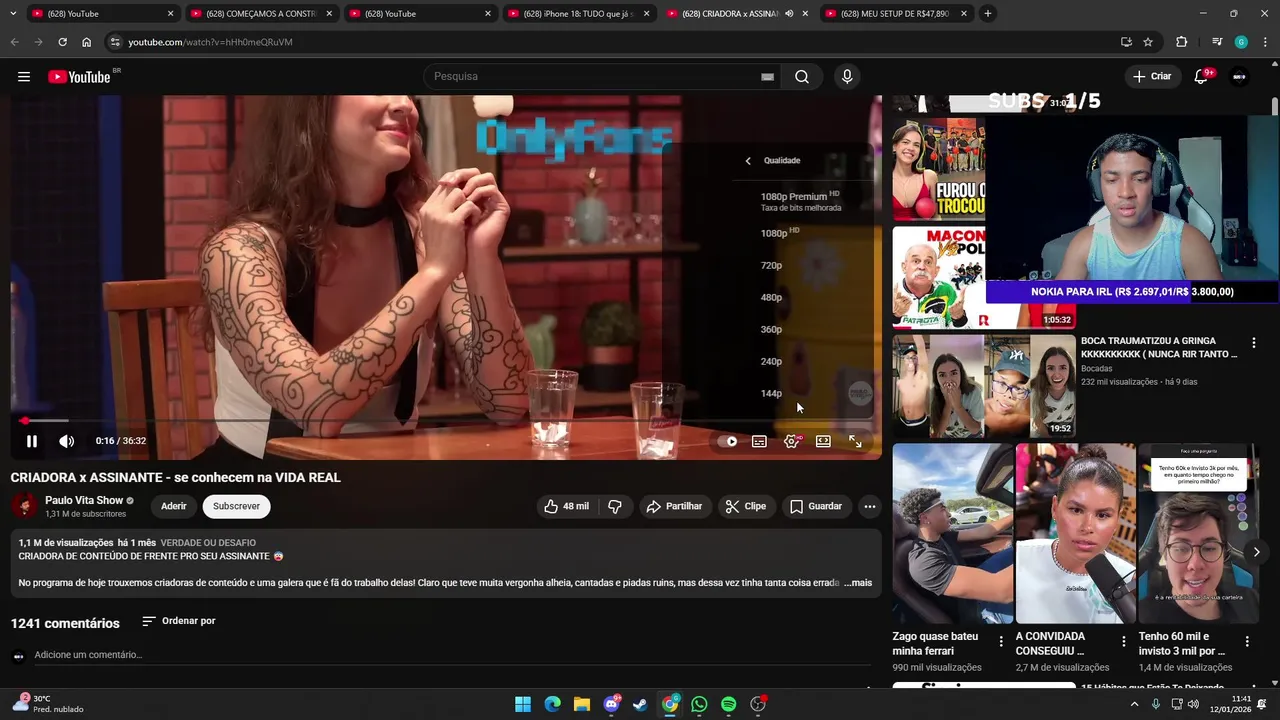Open Windows Start menu
Image resolution: width=1280 pixels, height=720 pixels.
point(523,705)
